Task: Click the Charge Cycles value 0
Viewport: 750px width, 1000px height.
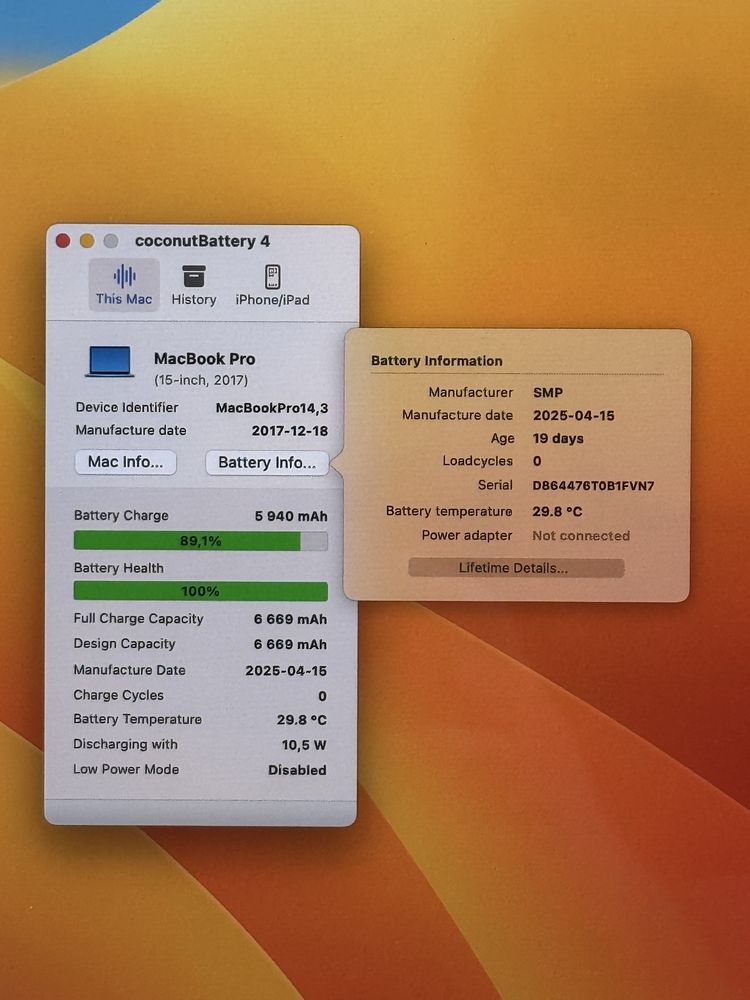Action: (x=322, y=696)
